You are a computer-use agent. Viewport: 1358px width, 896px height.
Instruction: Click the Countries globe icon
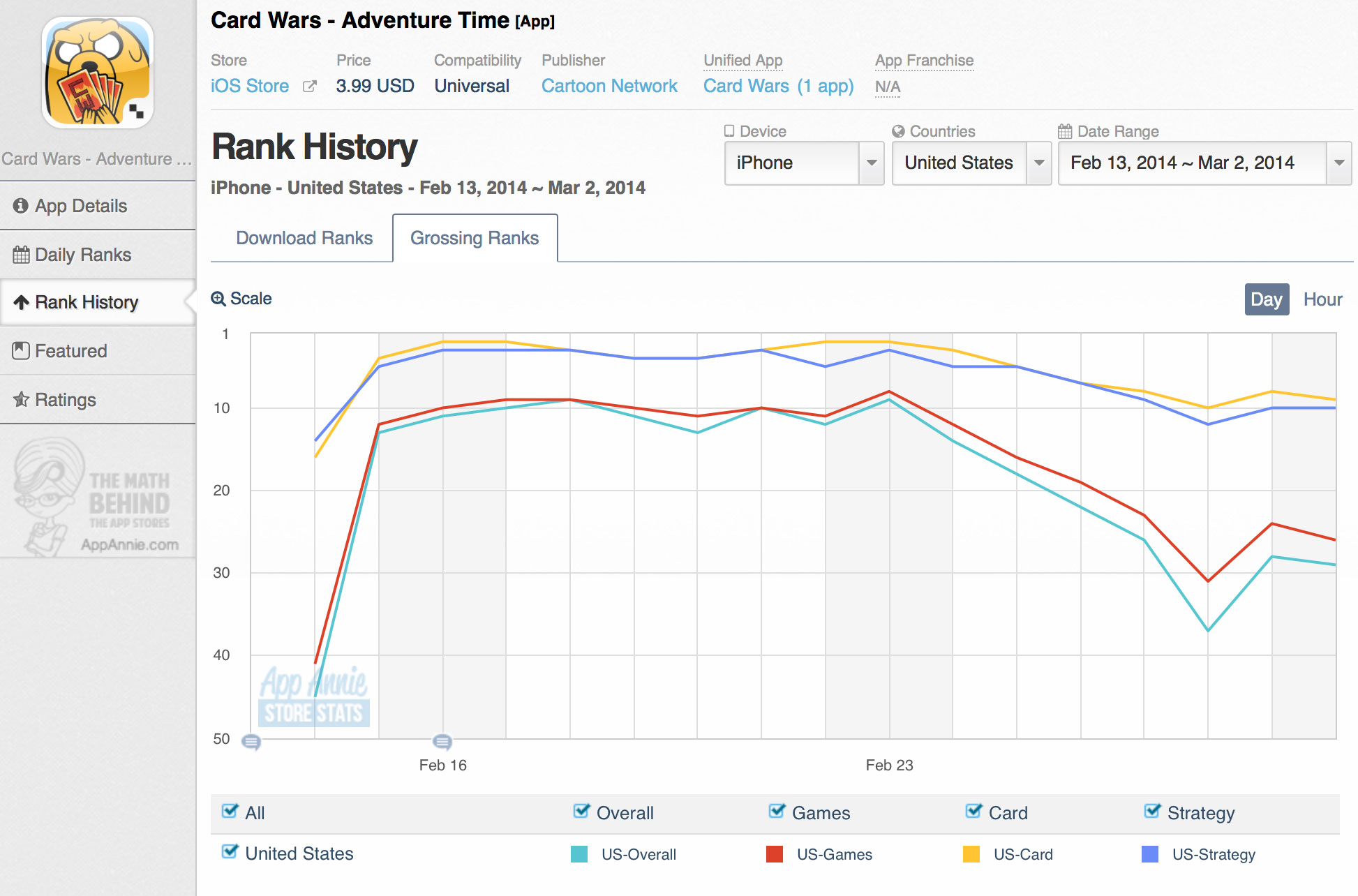pyautogui.click(x=899, y=131)
